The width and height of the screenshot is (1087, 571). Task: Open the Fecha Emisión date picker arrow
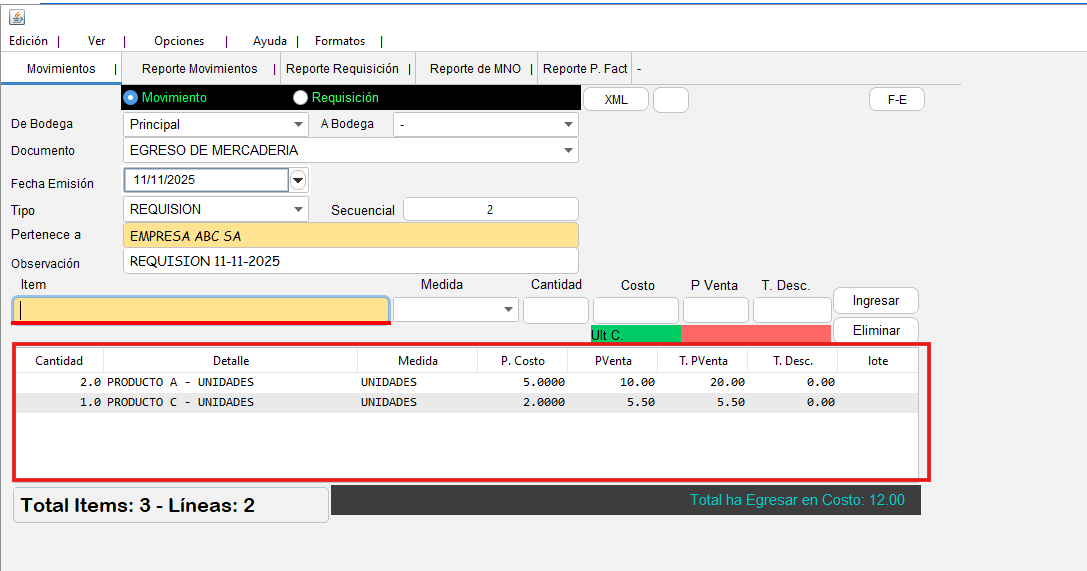click(x=299, y=180)
